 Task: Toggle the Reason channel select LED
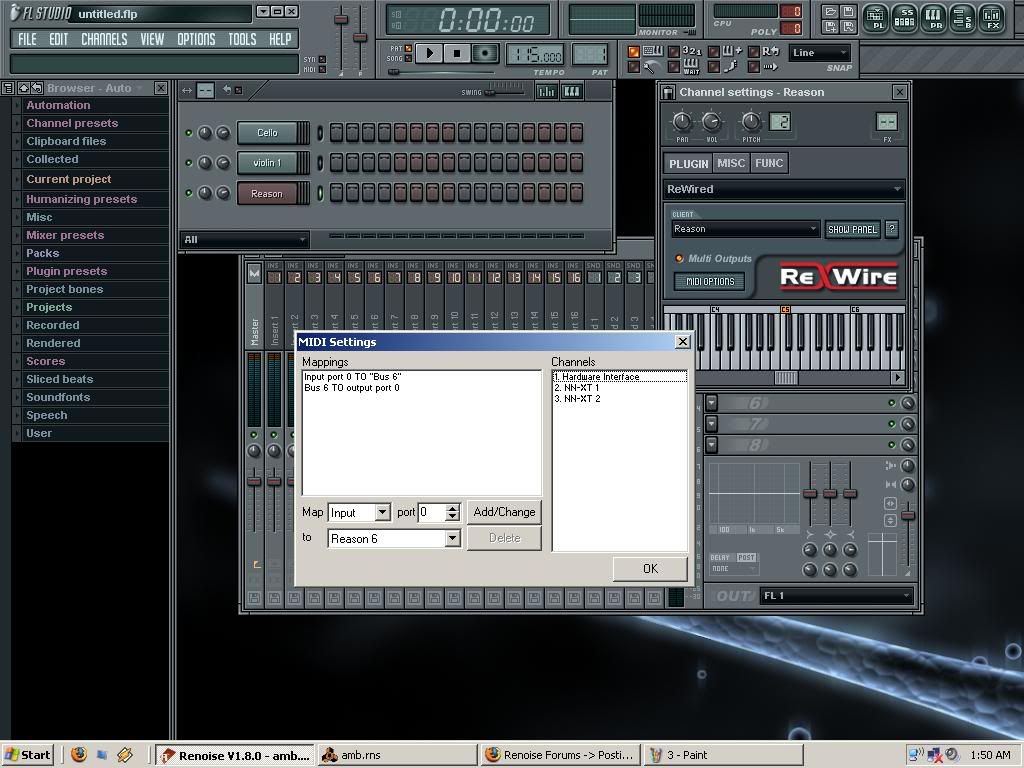(x=320, y=193)
